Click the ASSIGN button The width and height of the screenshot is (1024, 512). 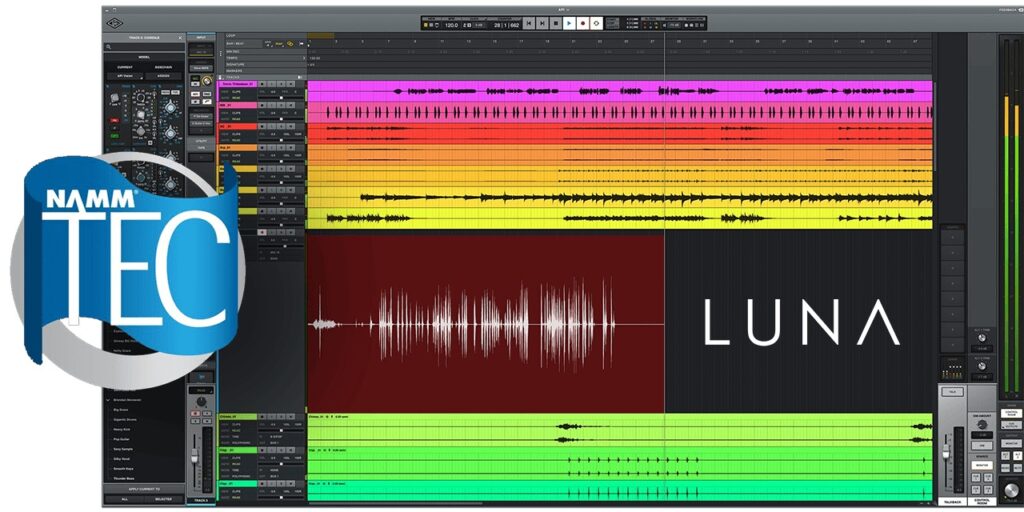point(163,76)
